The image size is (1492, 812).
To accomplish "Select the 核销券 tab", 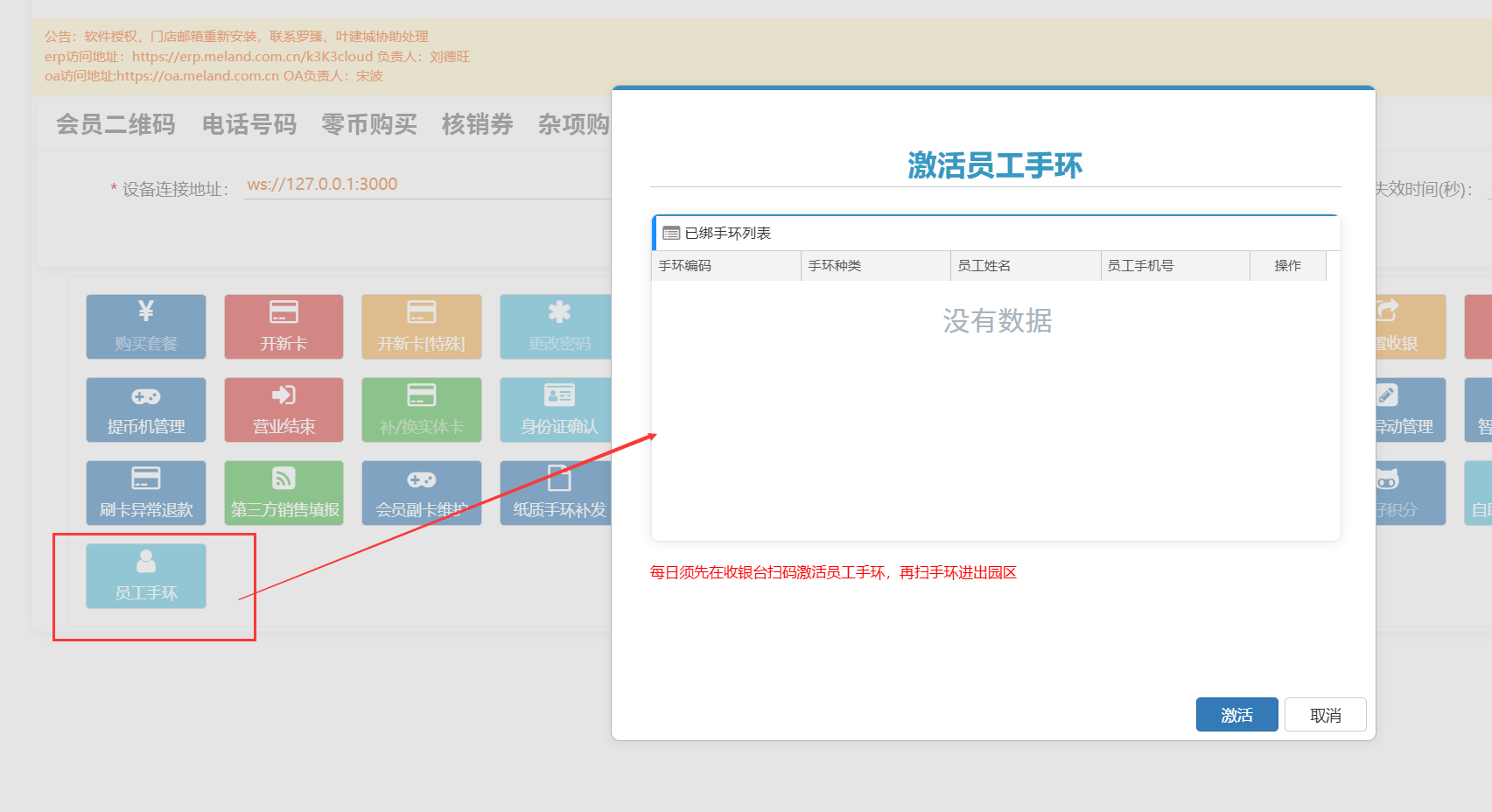I will click(x=477, y=124).
